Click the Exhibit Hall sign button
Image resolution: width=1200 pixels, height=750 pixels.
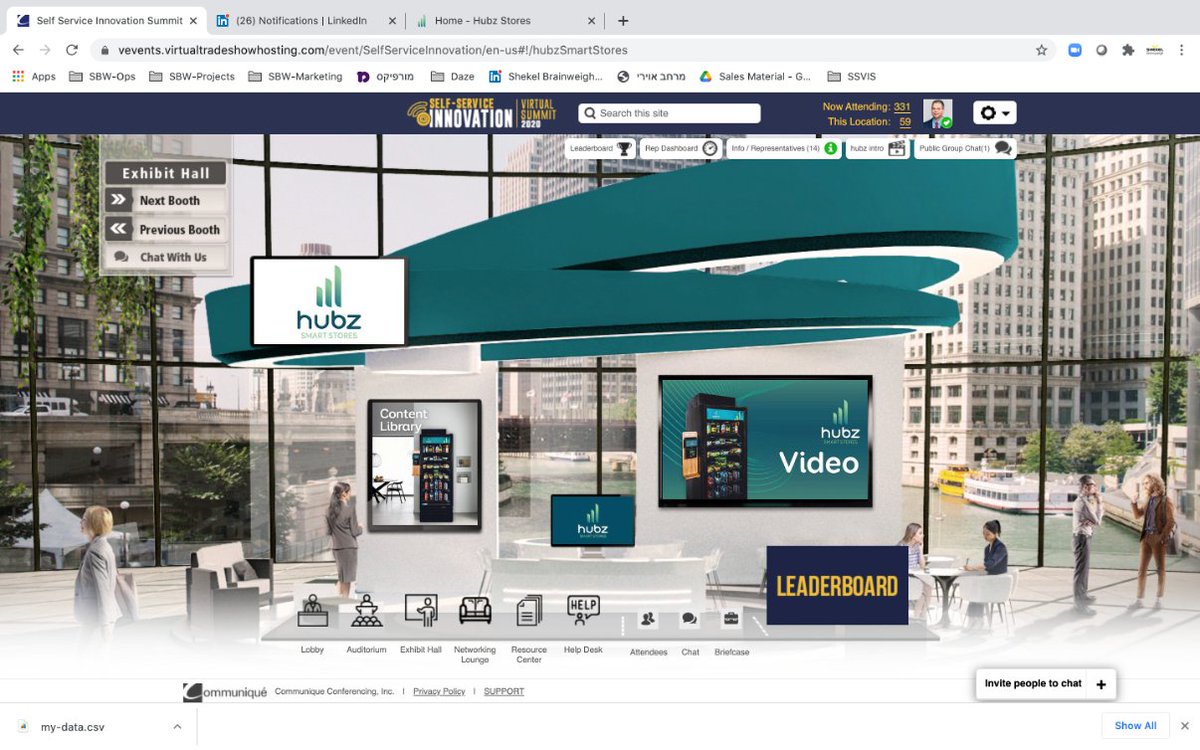click(166, 173)
